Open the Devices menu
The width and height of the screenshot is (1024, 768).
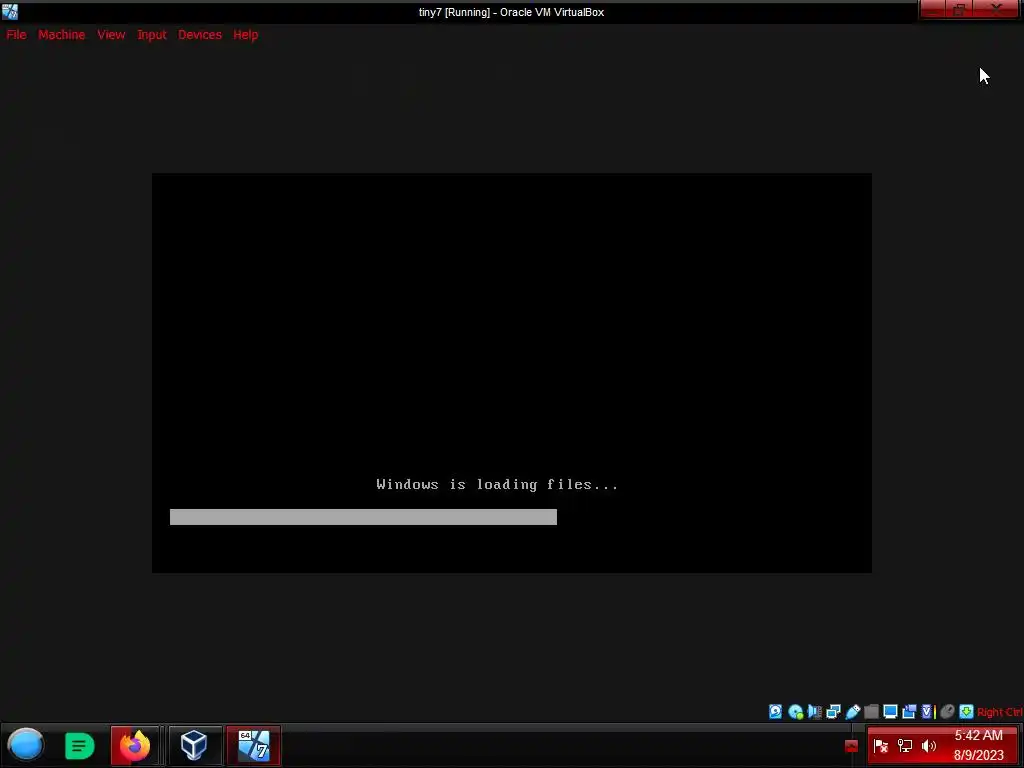(200, 35)
